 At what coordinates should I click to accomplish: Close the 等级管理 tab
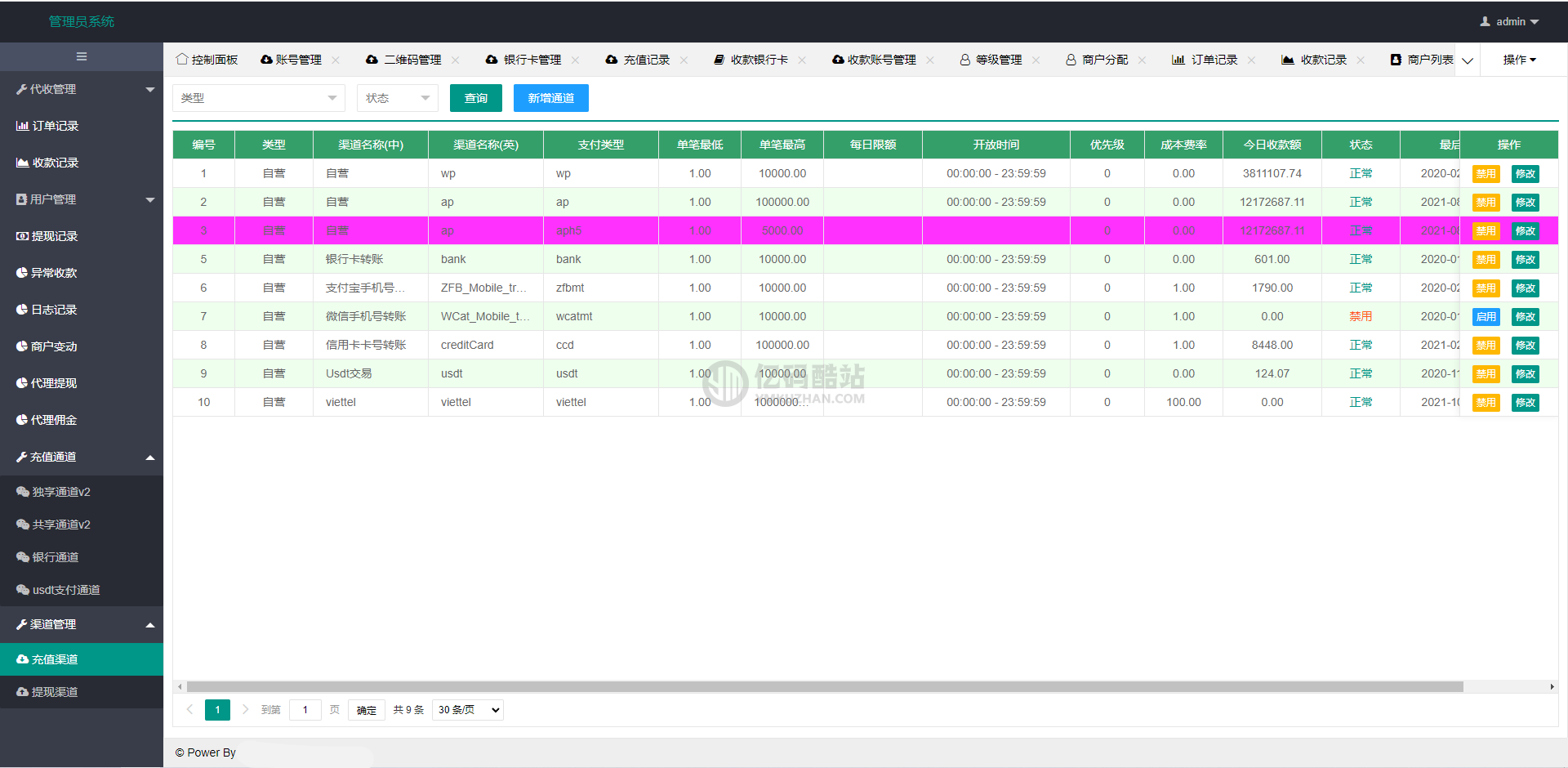point(1036,60)
